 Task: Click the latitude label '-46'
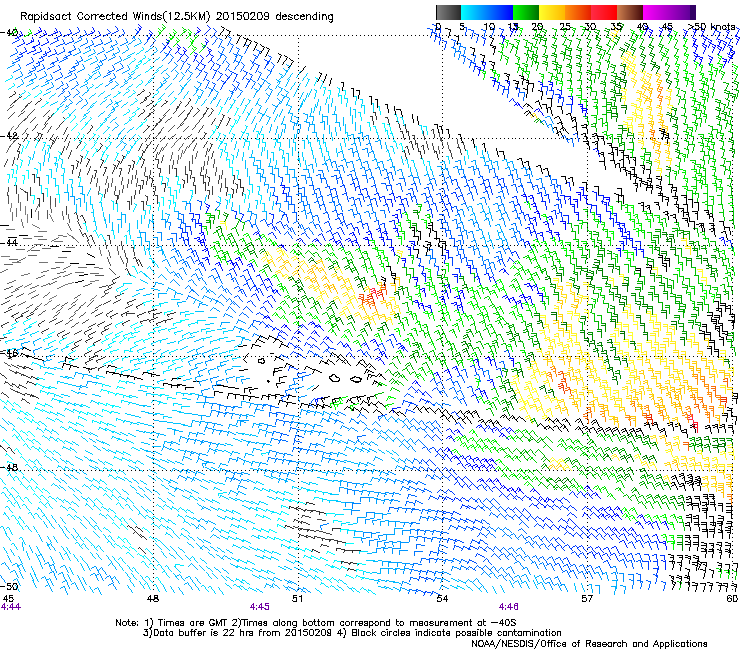pos(9,353)
